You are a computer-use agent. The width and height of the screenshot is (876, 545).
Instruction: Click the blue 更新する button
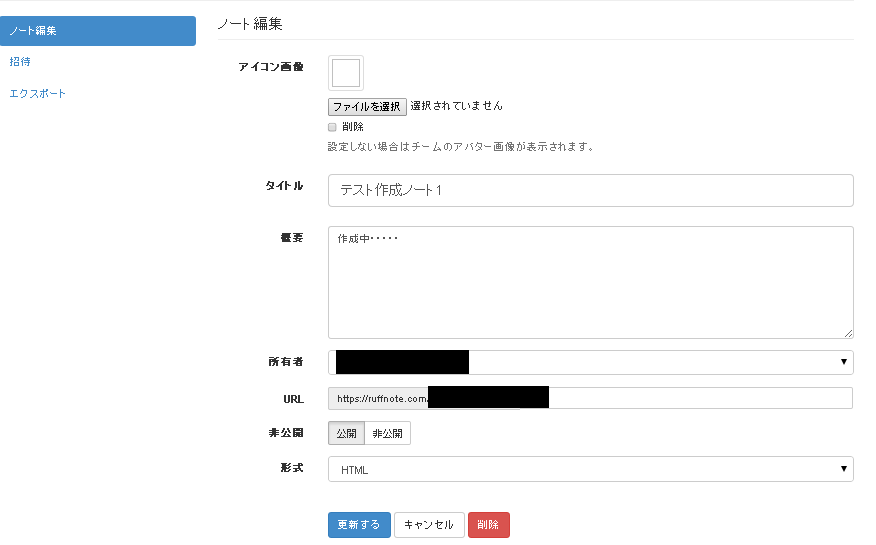tap(359, 525)
